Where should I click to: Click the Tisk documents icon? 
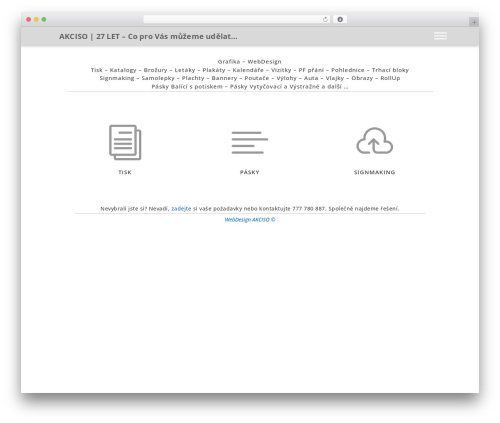[x=125, y=142]
